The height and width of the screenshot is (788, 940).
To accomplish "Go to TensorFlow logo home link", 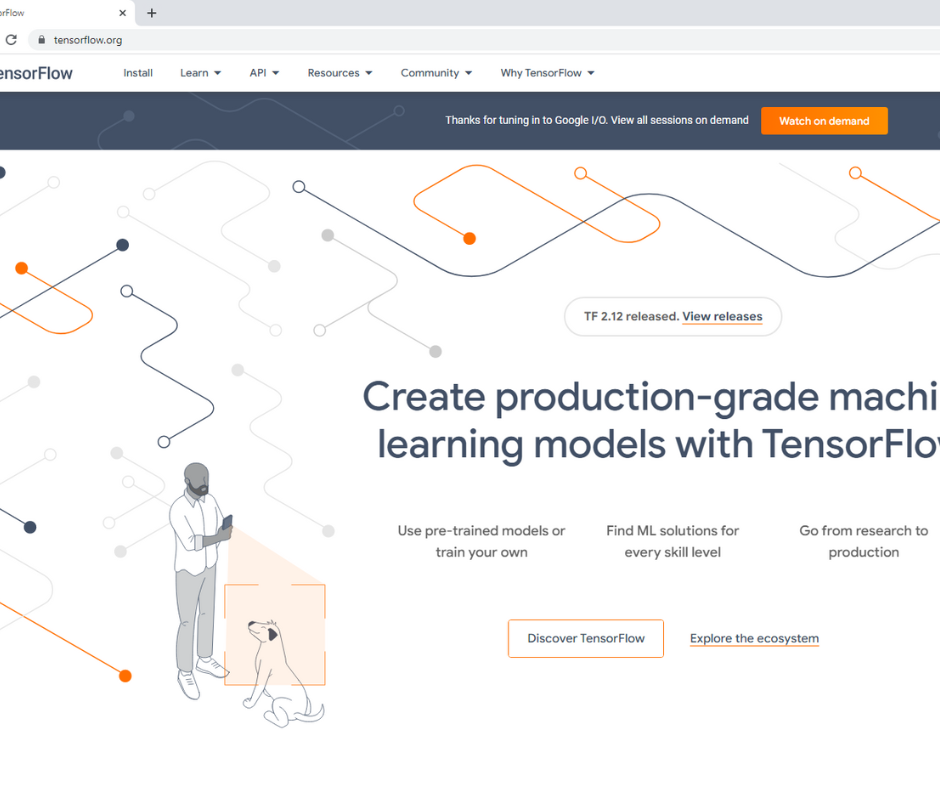I will coord(35,73).
